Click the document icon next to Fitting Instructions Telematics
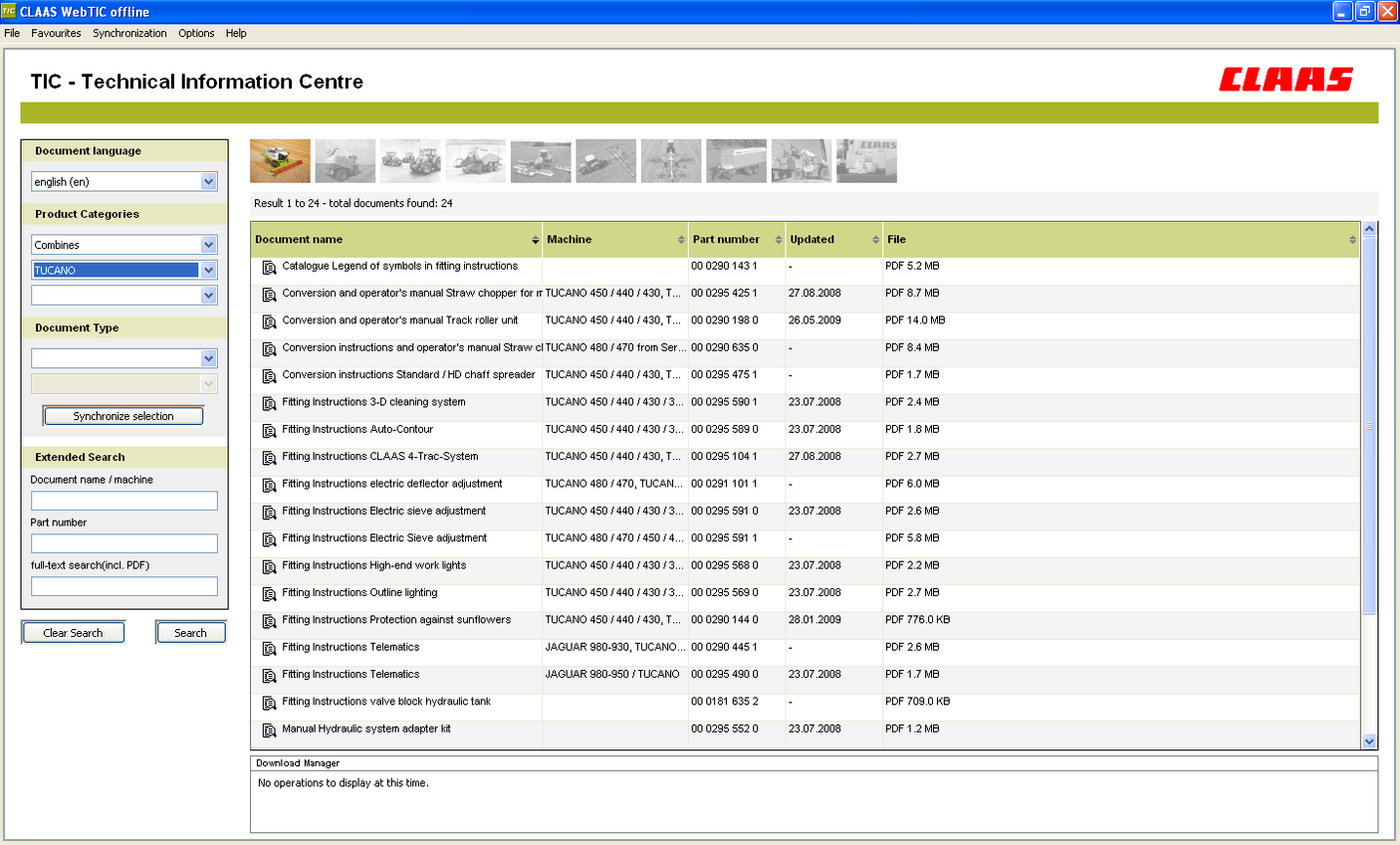1400x845 pixels. (x=269, y=647)
